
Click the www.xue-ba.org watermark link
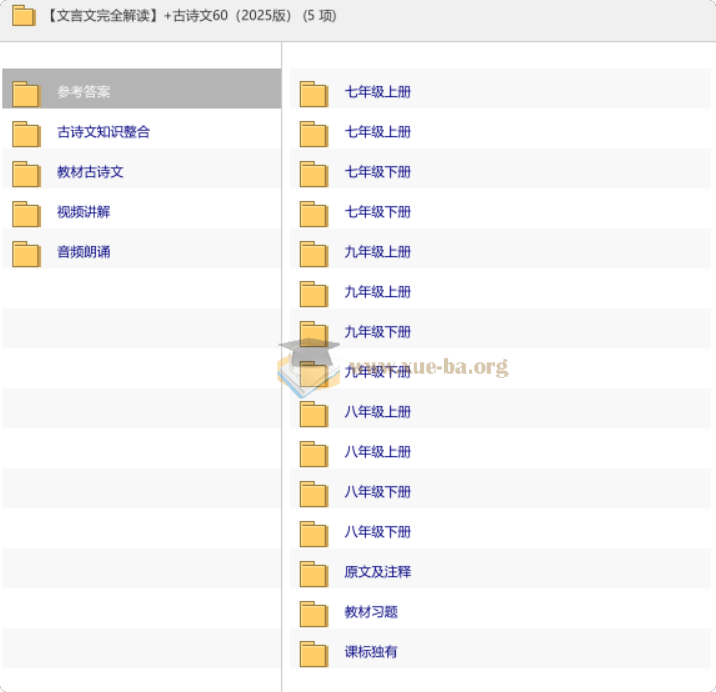tap(428, 367)
